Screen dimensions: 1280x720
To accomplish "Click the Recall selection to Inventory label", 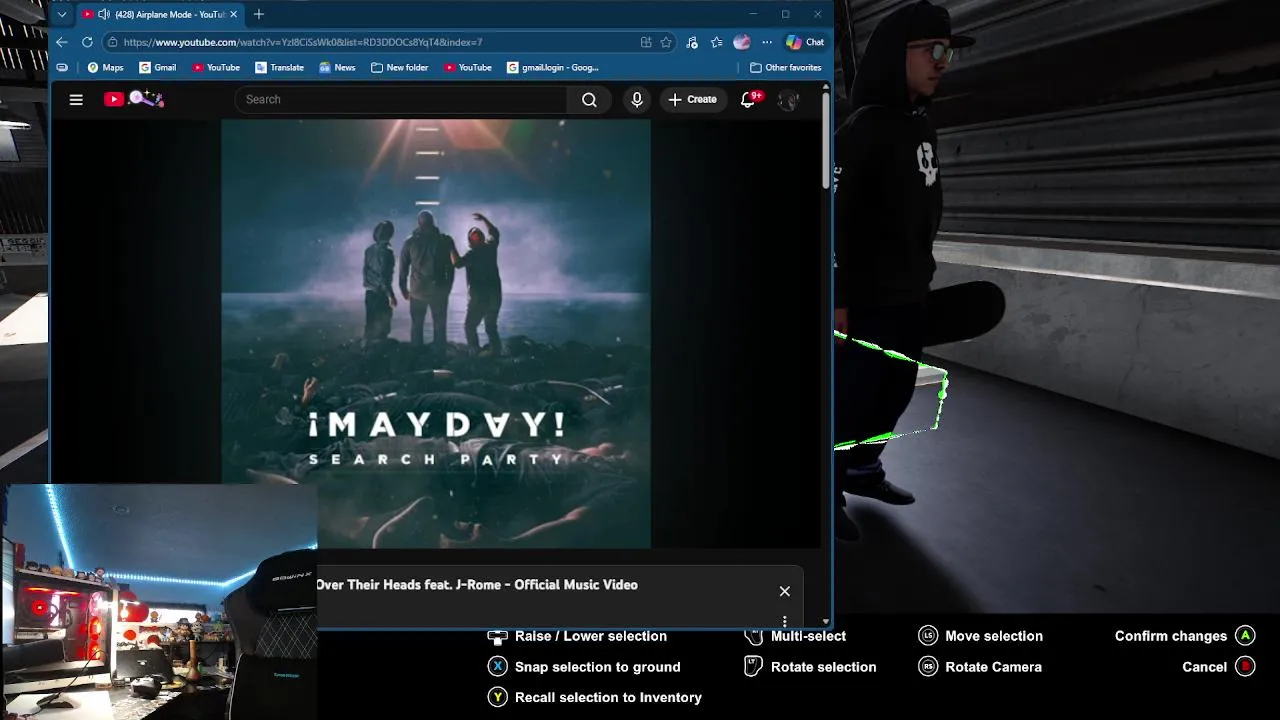I will [x=608, y=697].
